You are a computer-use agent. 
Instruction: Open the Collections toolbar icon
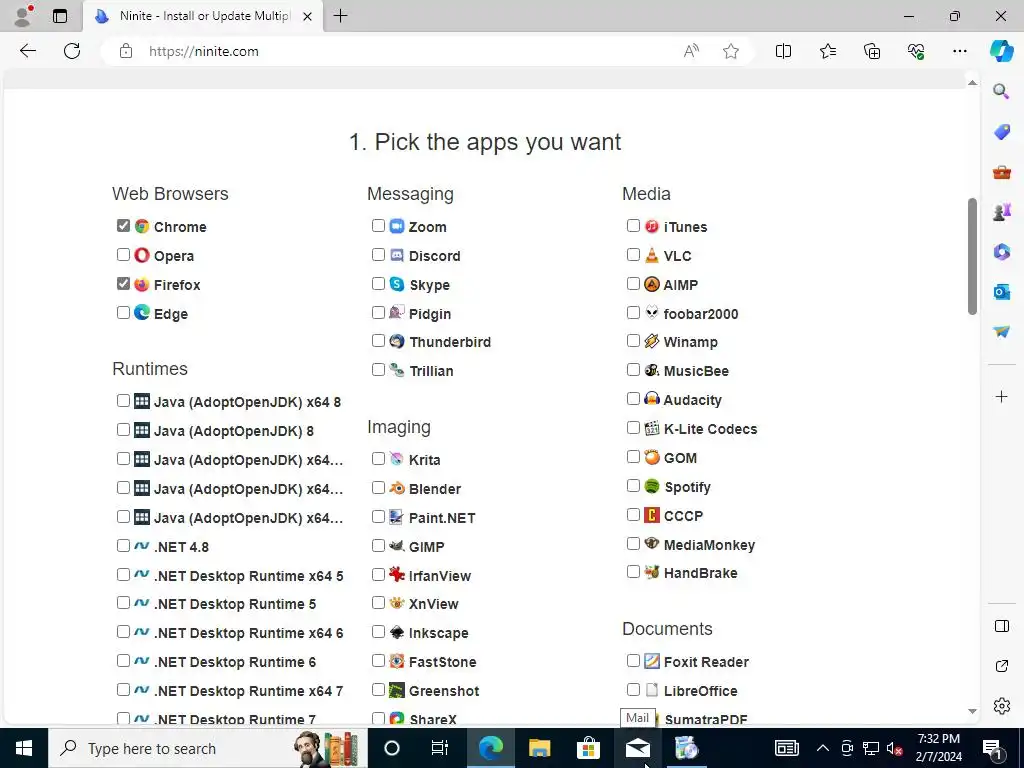click(872, 51)
